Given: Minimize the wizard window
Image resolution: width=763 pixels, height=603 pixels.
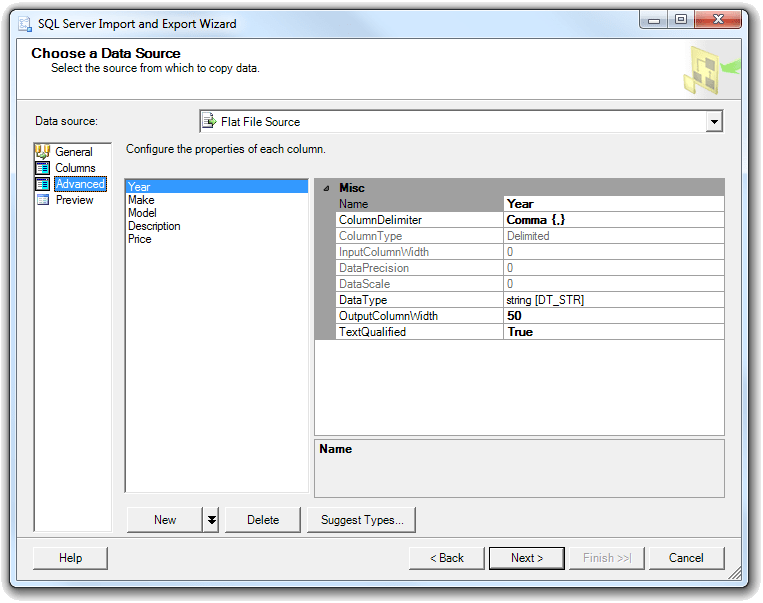Looking at the screenshot, I should [654, 20].
